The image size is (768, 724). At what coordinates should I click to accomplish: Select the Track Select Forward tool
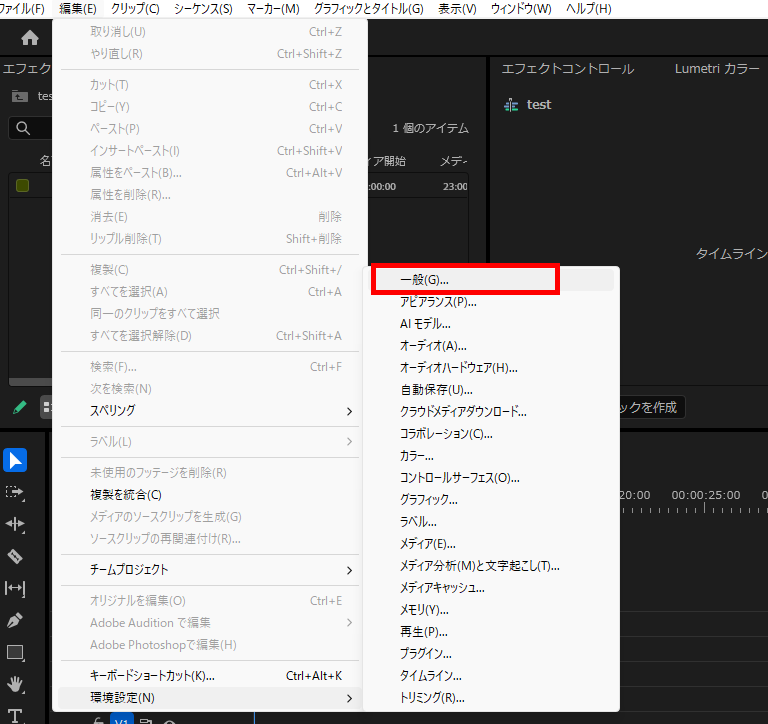(15, 492)
